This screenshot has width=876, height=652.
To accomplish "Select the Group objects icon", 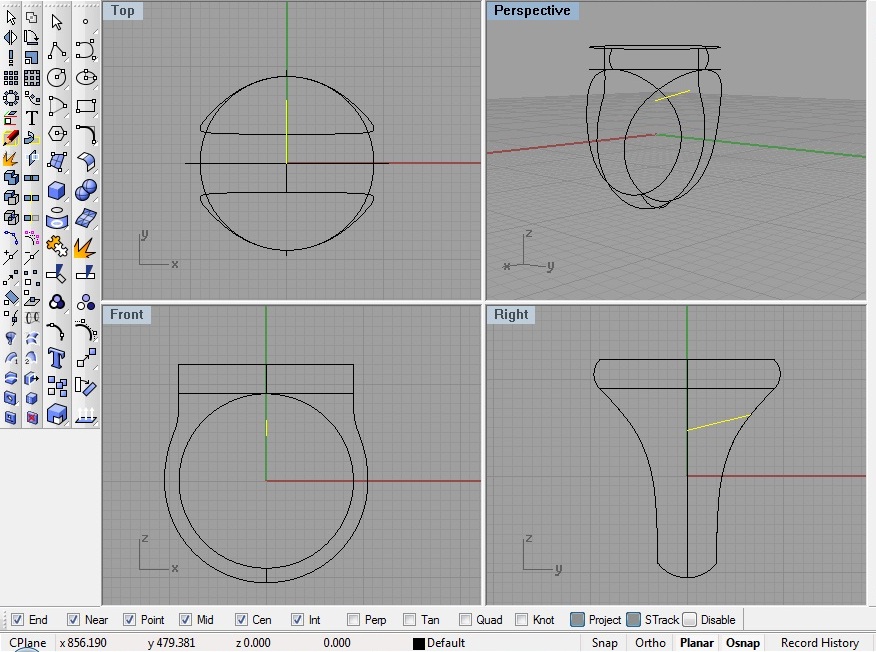I will [56, 302].
